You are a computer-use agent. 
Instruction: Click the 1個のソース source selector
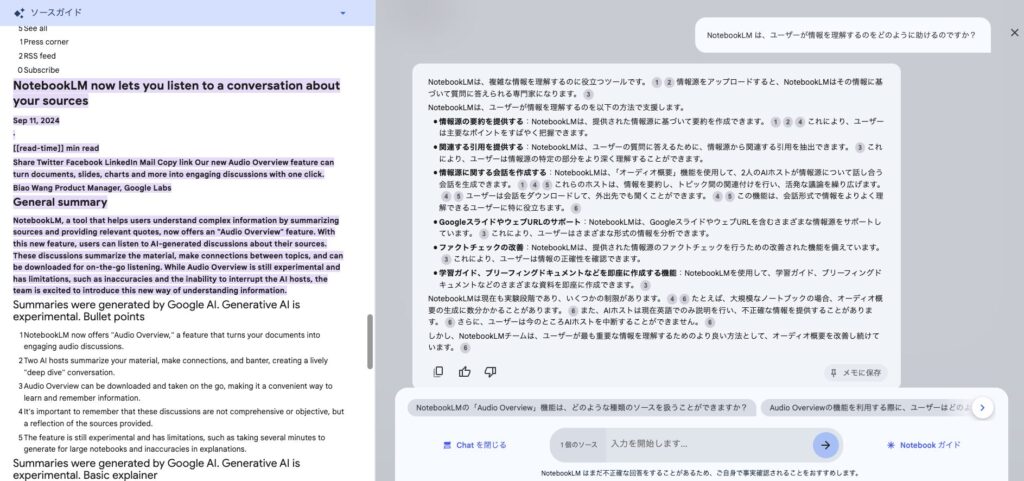pyautogui.click(x=579, y=445)
